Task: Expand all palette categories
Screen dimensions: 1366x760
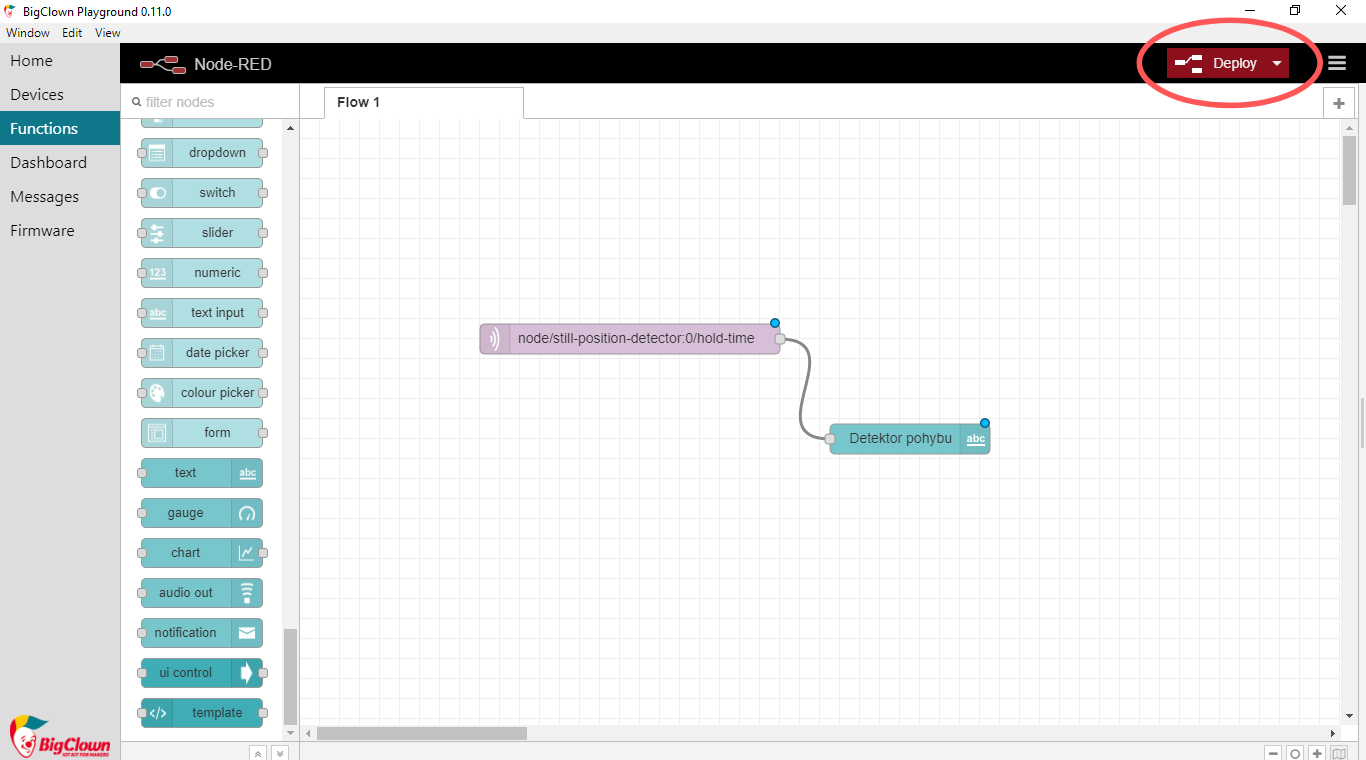Action: pos(280,753)
